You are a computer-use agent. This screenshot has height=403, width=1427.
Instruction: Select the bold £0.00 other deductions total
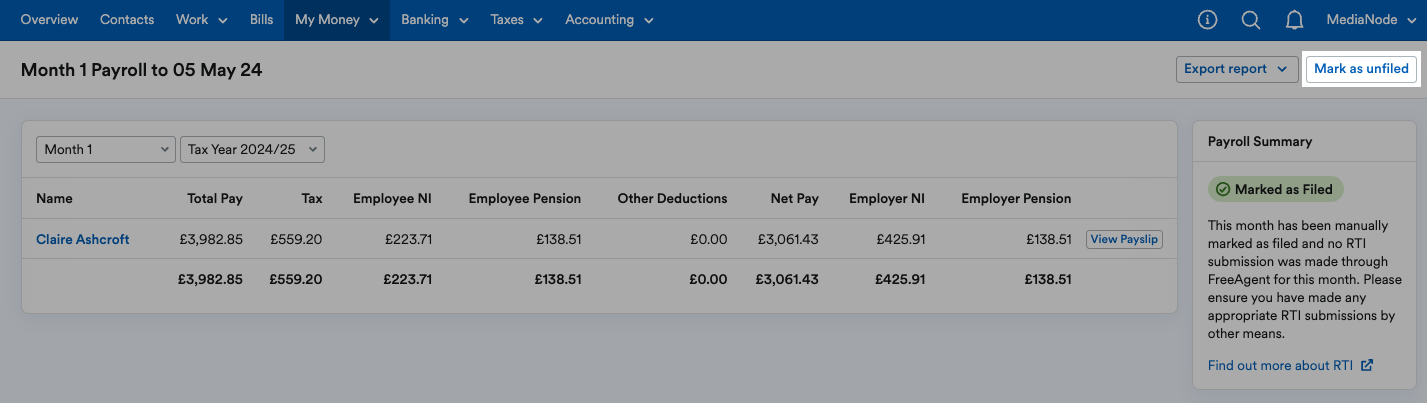click(708, 279)
